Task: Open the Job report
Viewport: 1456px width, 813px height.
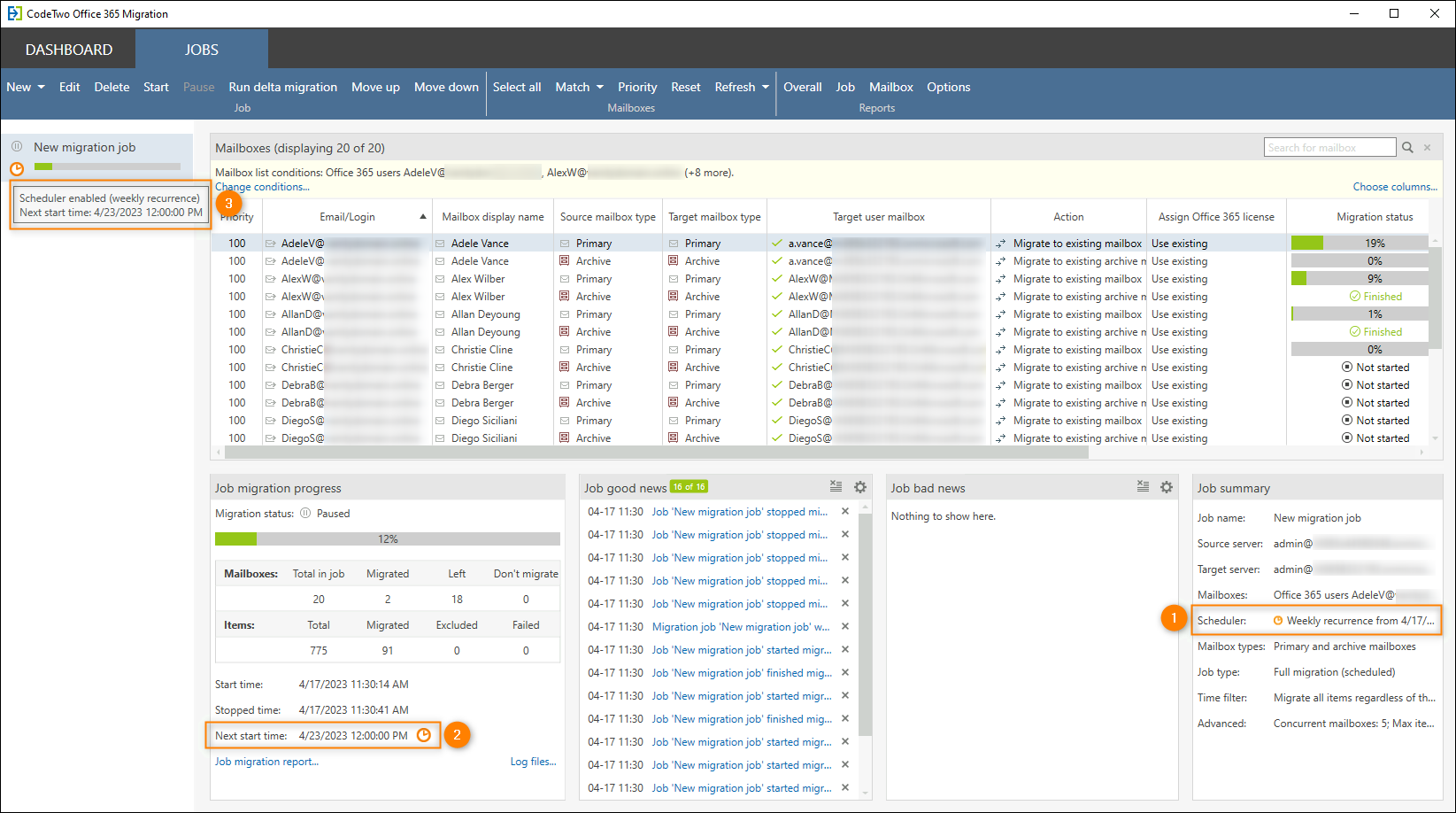Action: tap(845, 87)
